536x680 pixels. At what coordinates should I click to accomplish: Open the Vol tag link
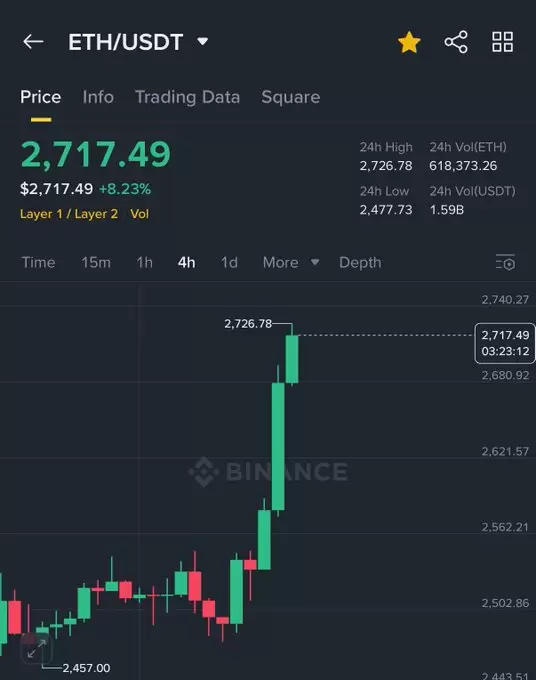pos(140,214)
